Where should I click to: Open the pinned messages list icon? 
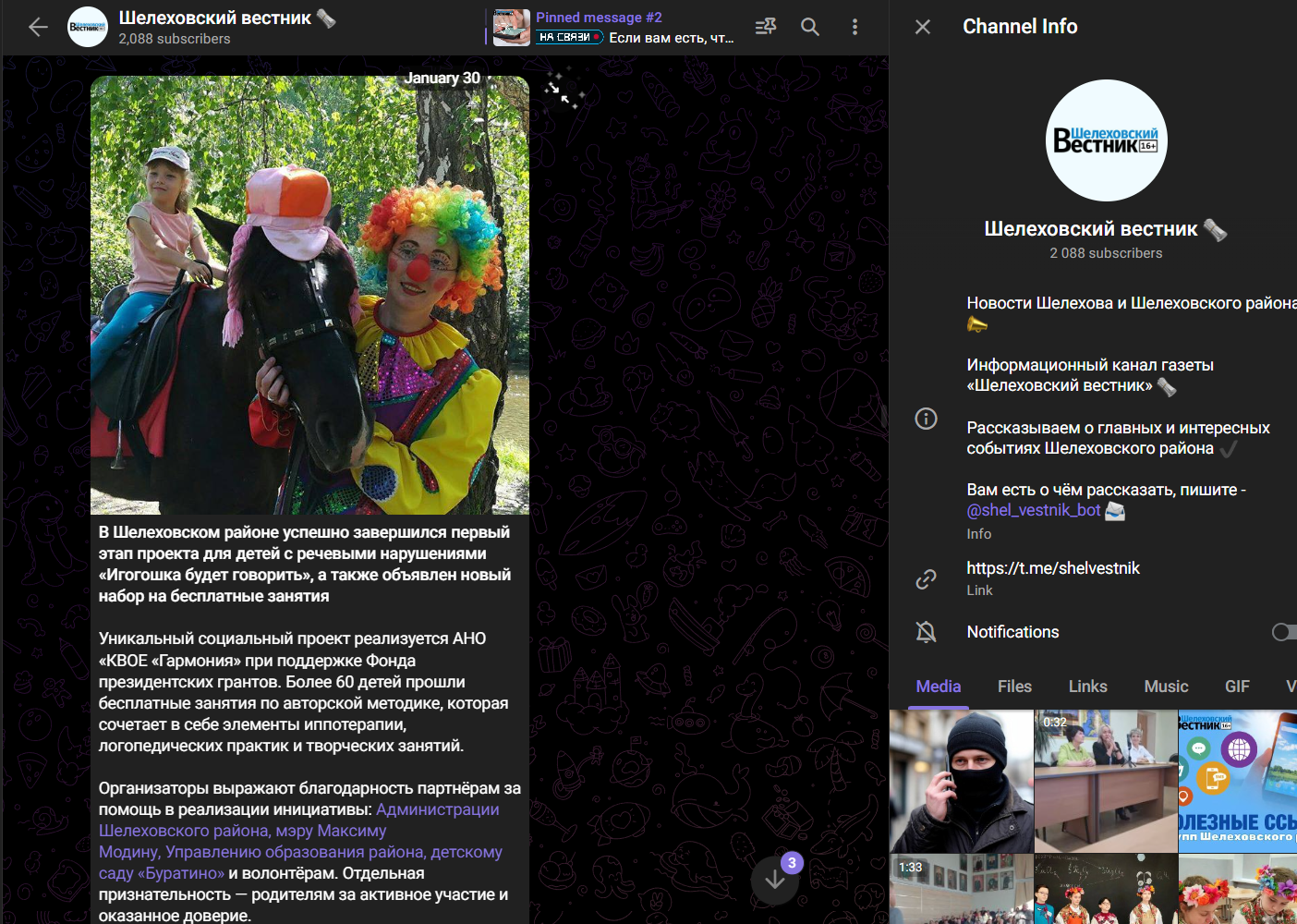point(766,27)
